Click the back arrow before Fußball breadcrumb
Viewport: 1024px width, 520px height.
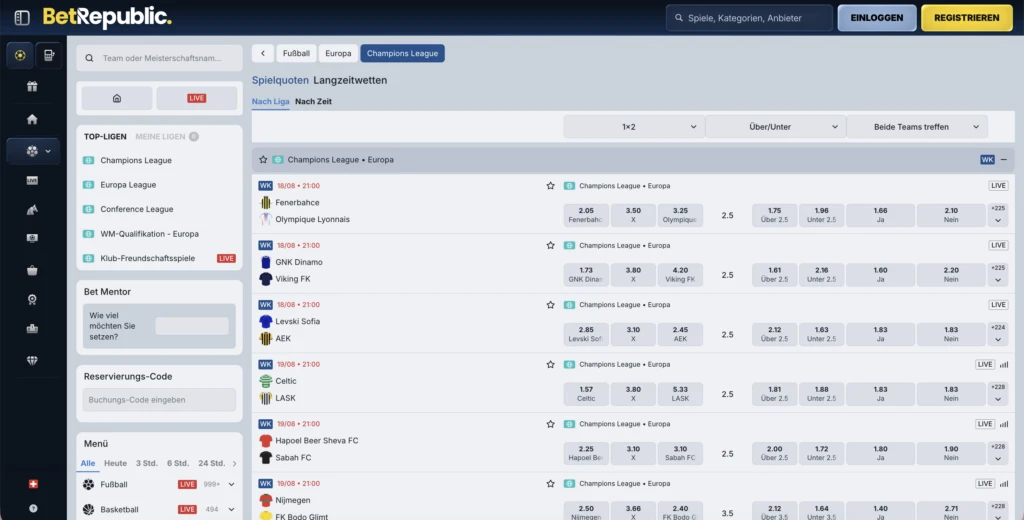click(x=263, y=54)
